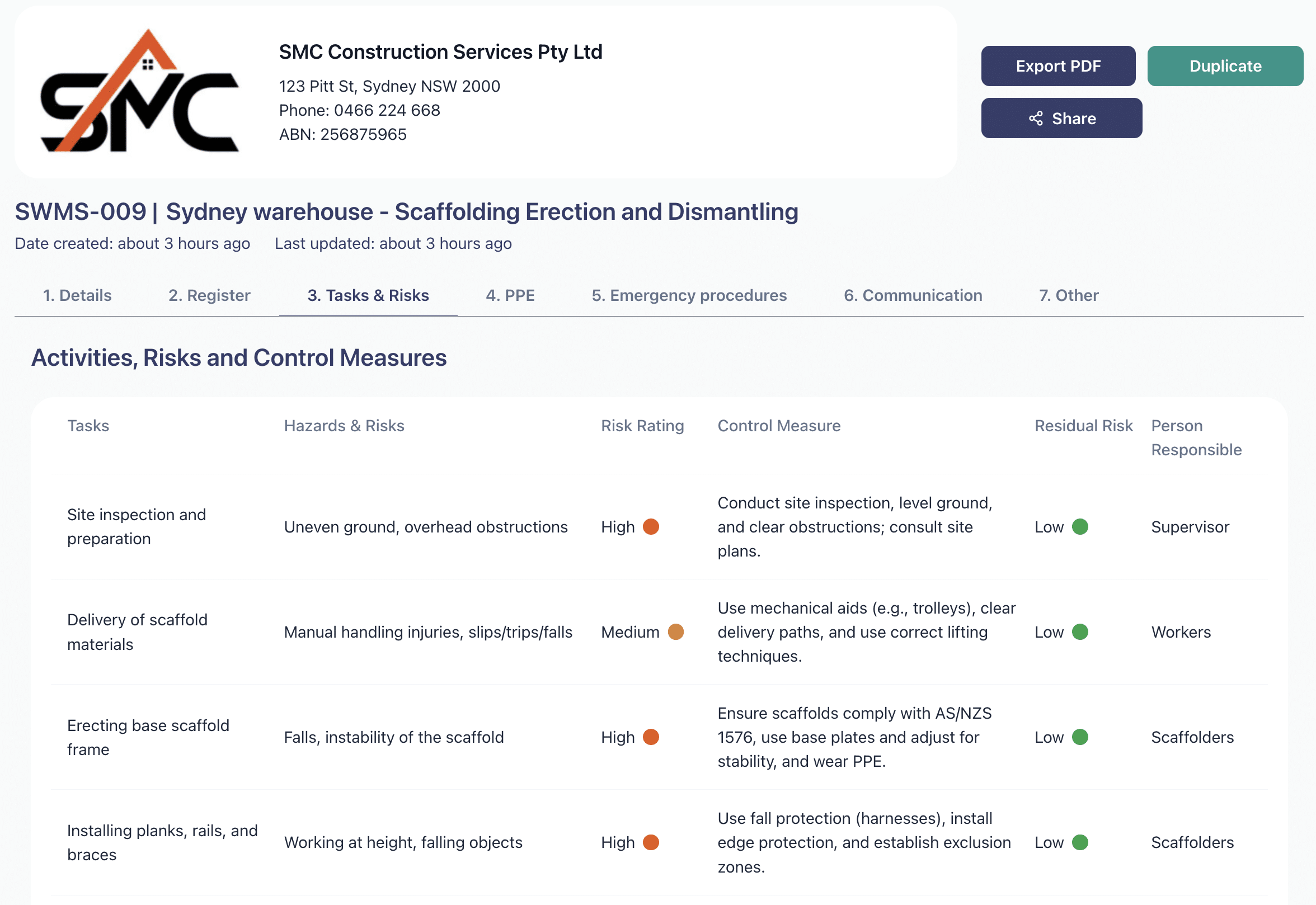Click the Export PDF button
The image size is (1316, 905).
(1058, 66)
